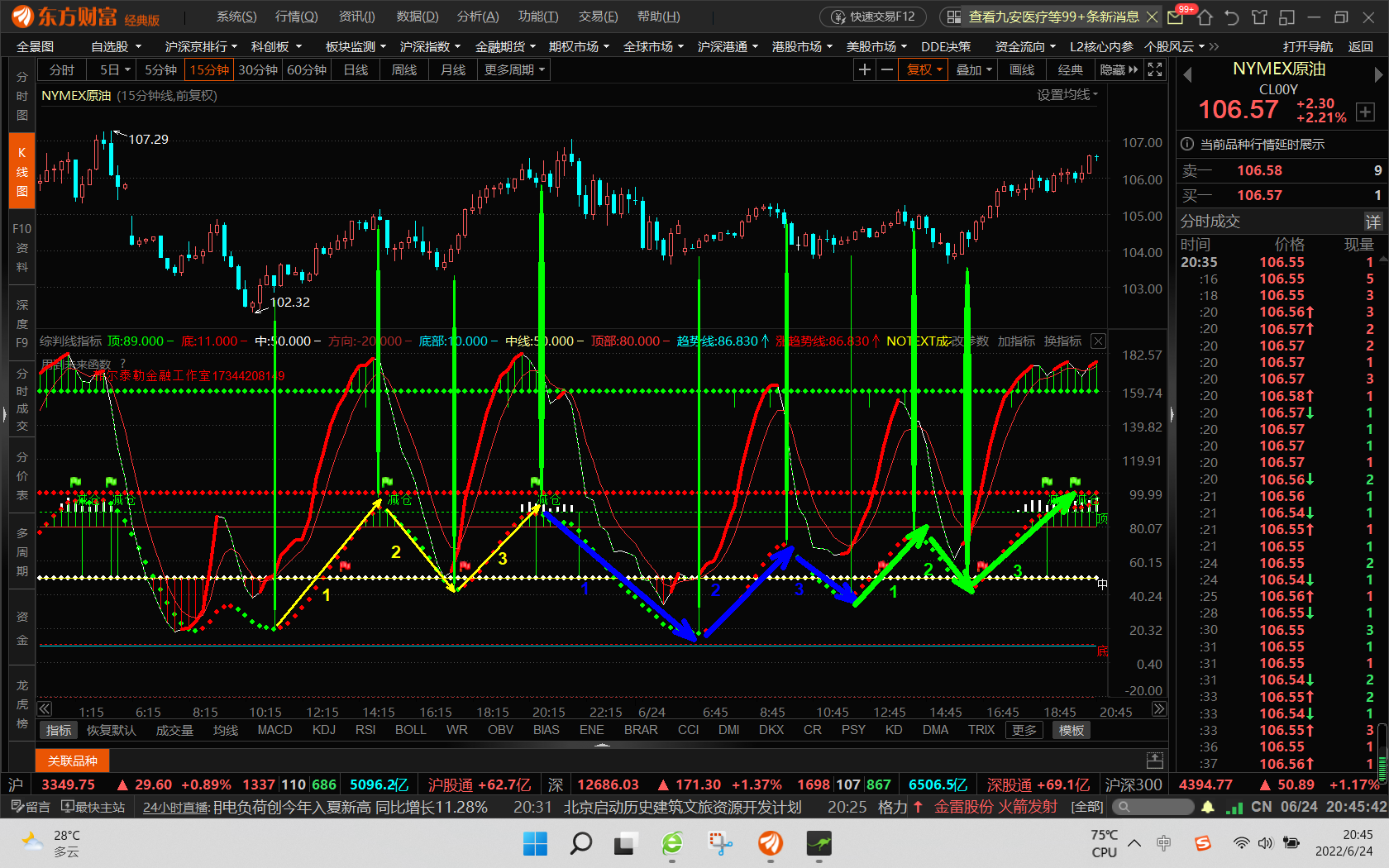Toggle the 画线 drawing tool
The width and height of the screenshot is (1389, 868).
[1022, 70]
